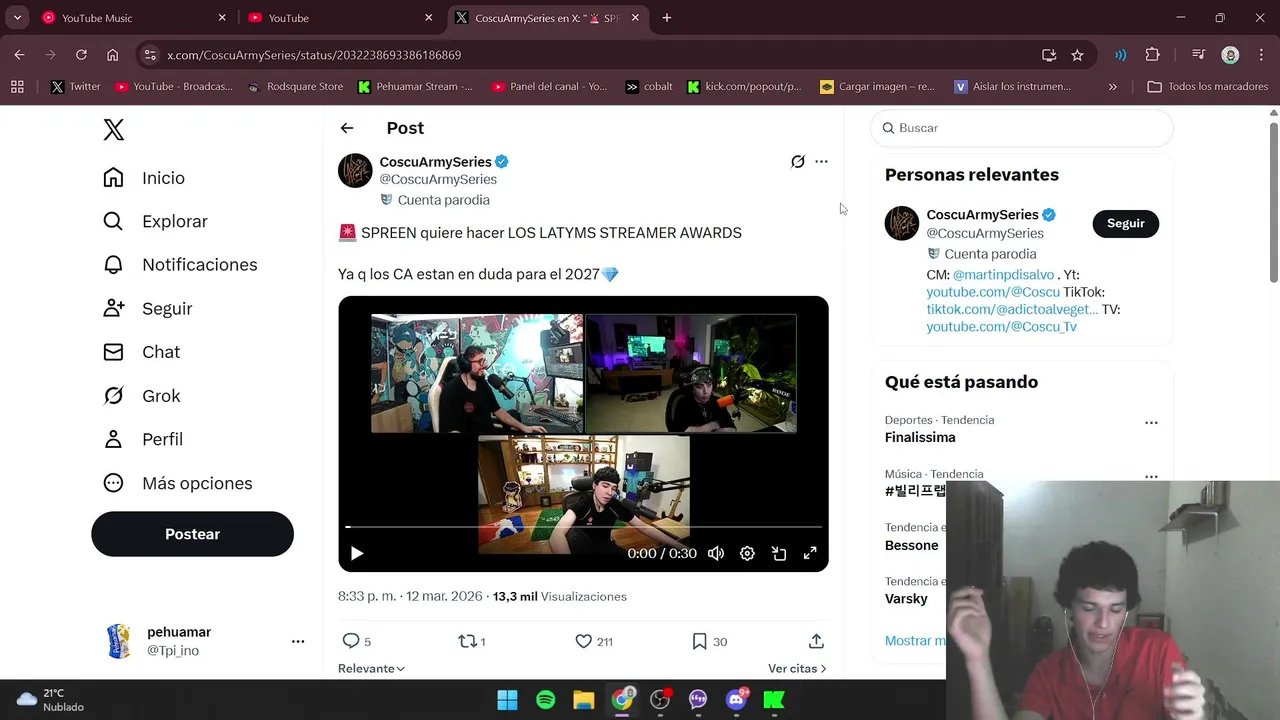Open Spotify from the taskbar
1280x720 pixels.
point(545,699)
